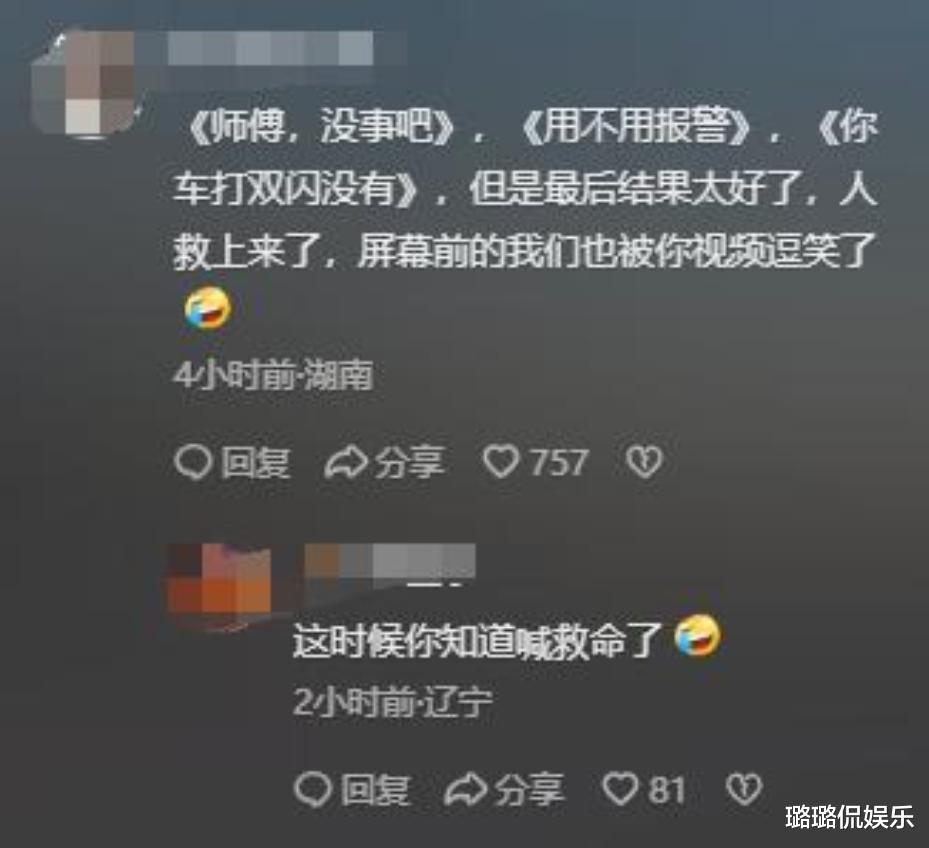Open the reply author's blurred username
Image resolution: width=929 pixels, height=848 pixels.
pos(390,561)
